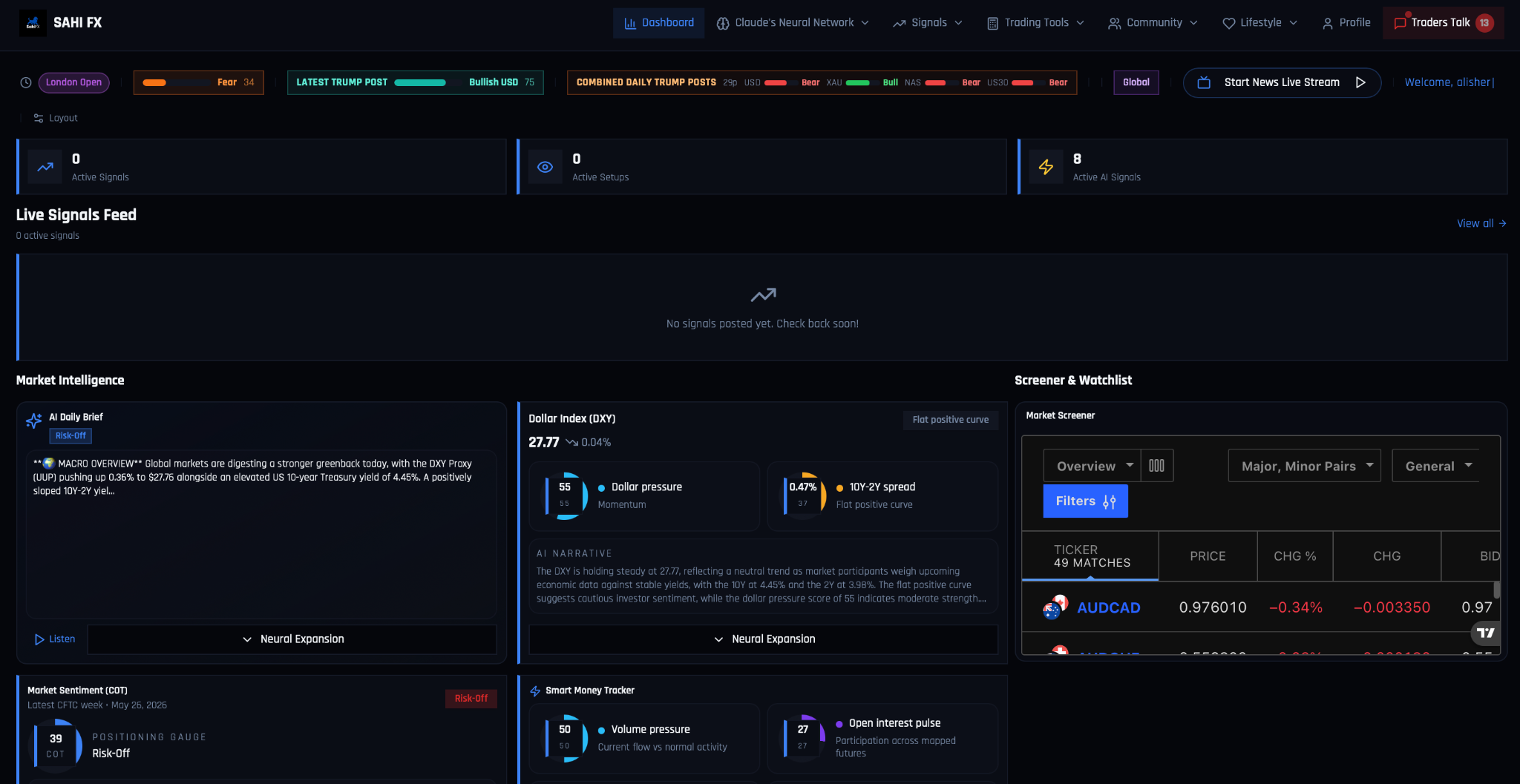Click the TV icon in Start News Live Stream

tap(1204, 82)
